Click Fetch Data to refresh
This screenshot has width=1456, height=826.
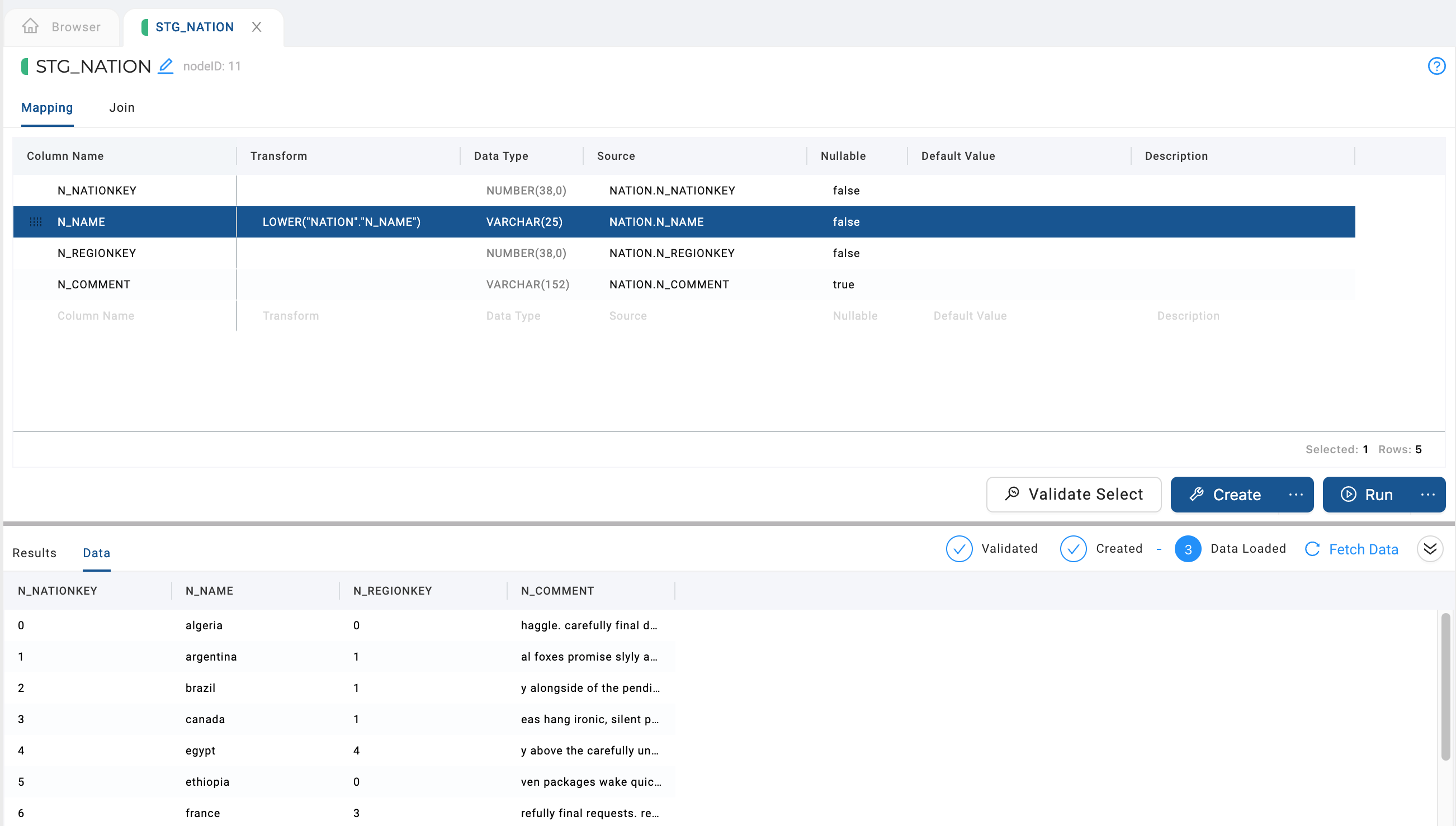[x=1351, y=549]
